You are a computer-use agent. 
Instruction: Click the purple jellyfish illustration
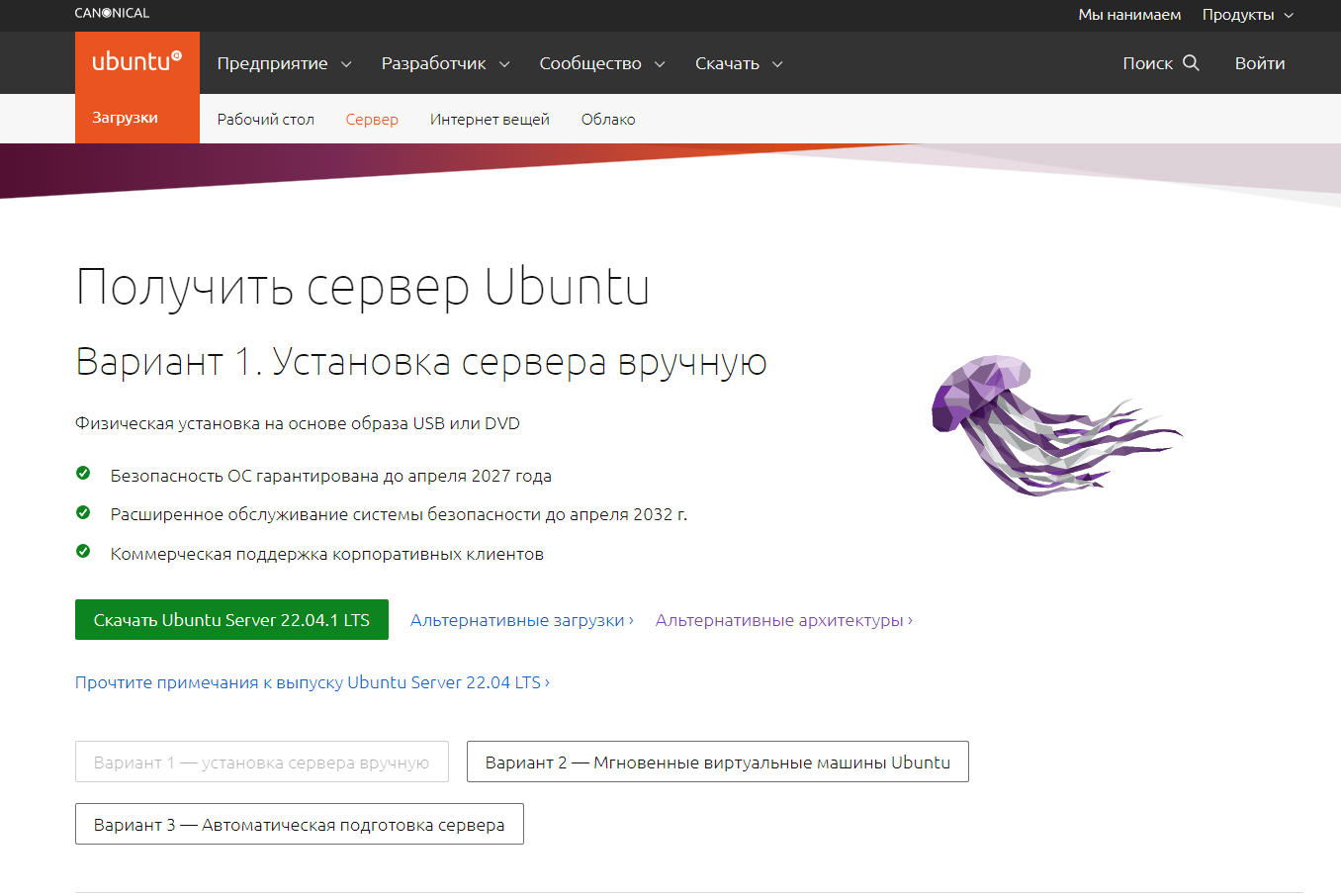(1056, 425)
